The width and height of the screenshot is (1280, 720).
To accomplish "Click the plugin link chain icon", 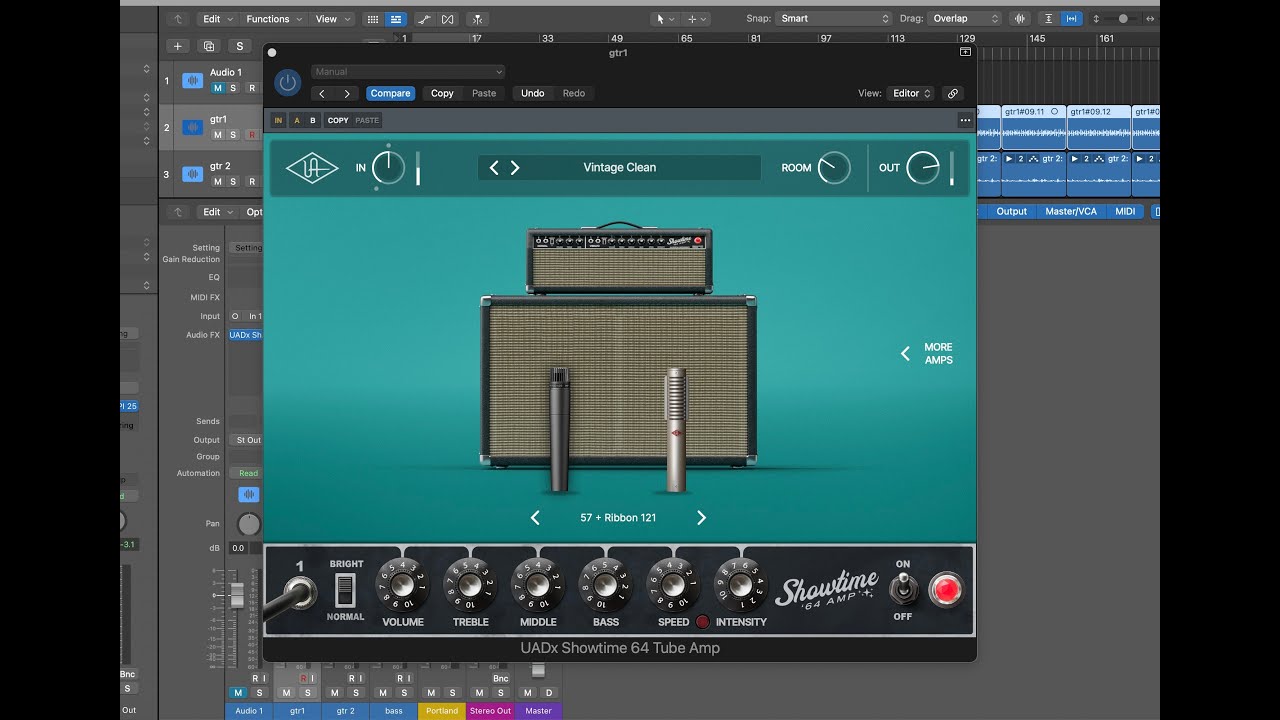I will point(953,93).
